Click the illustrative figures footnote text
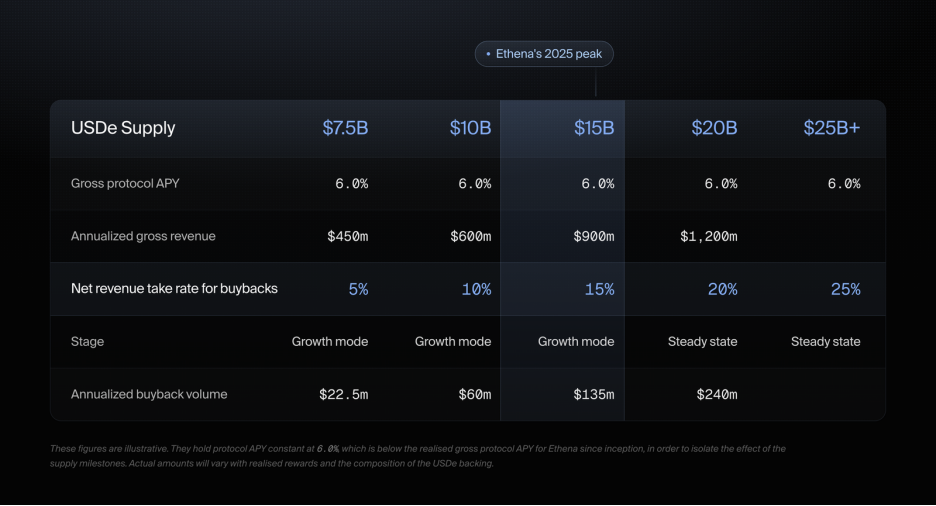 418,456
